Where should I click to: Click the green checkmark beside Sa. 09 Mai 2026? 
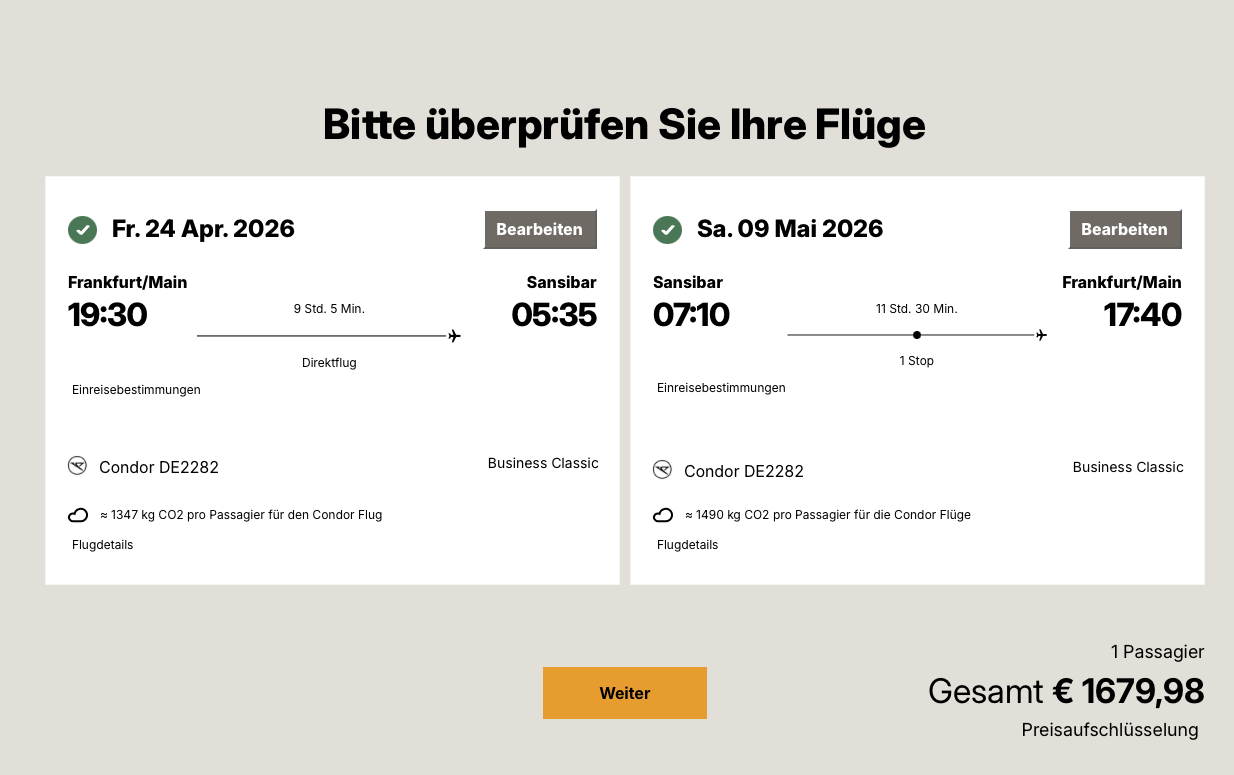667,230
